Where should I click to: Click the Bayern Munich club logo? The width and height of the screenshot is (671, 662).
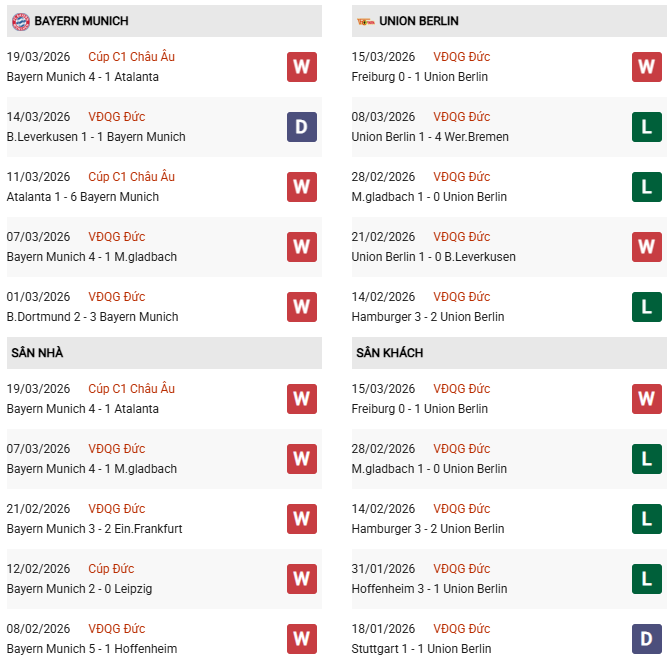pyautogui.click(x=20, y=21)
